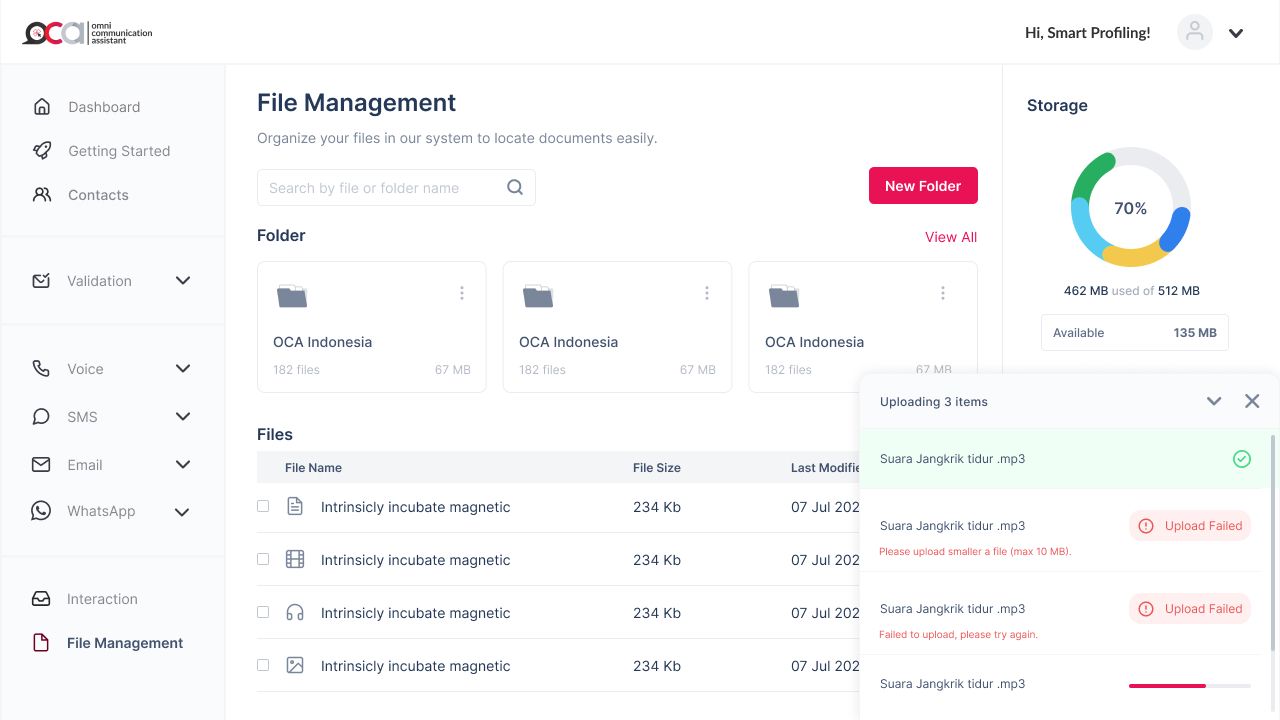The image size is (1280, 720).
Task: Close the uploading items panel
Action: point(1252,401)
